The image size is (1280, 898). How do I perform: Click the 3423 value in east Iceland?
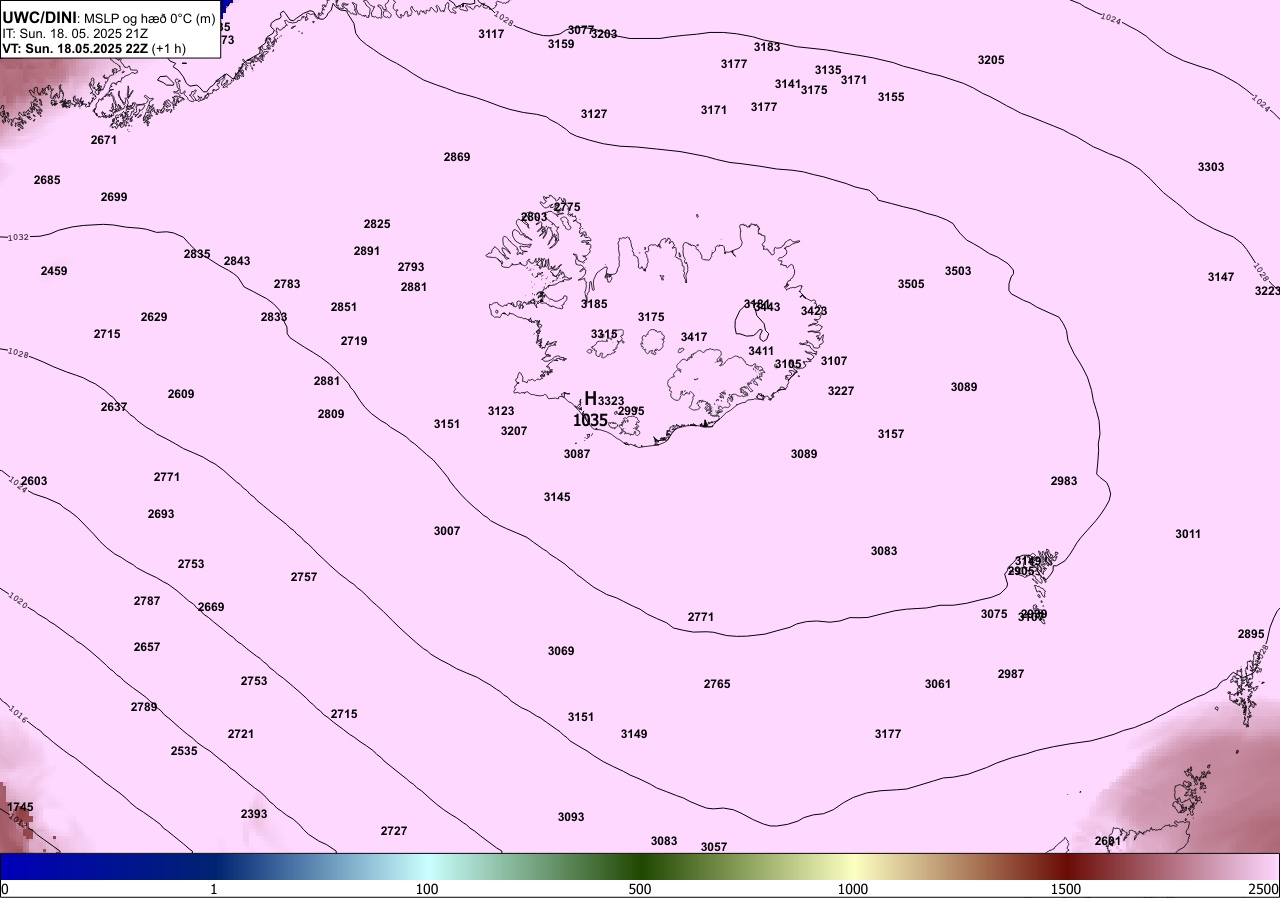814,311
